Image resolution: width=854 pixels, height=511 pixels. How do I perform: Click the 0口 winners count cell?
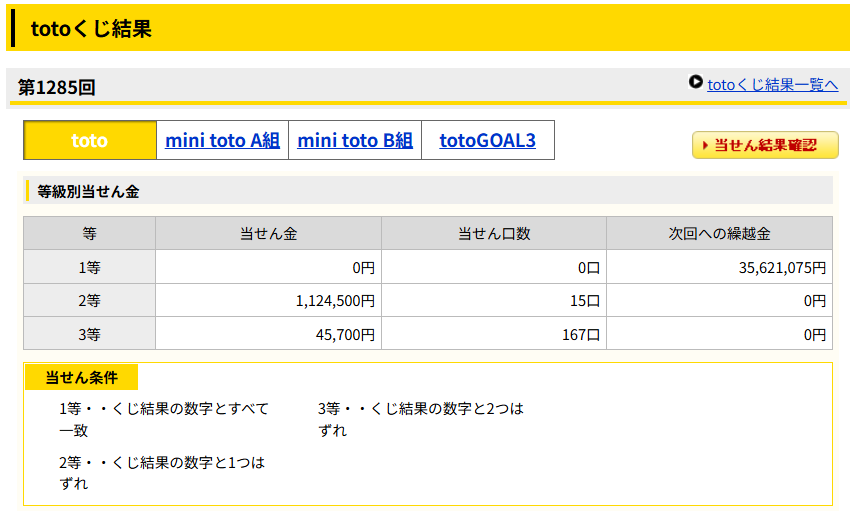494,267
